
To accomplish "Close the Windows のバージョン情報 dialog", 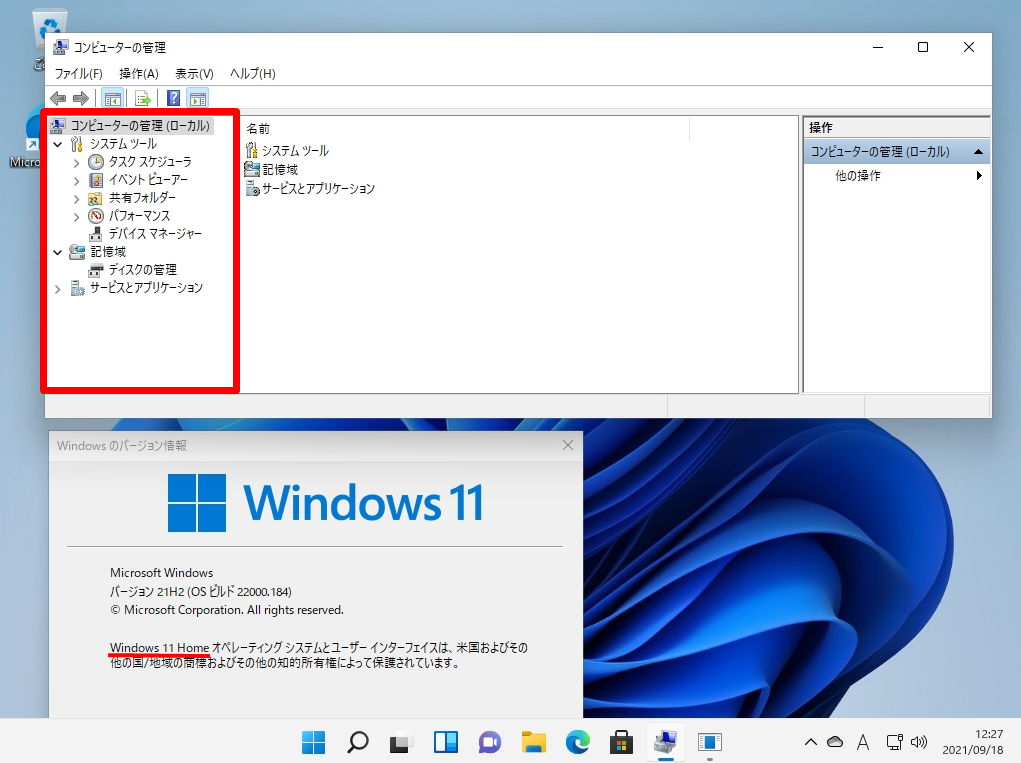I will pyautogui.click(x=568, y=445).
